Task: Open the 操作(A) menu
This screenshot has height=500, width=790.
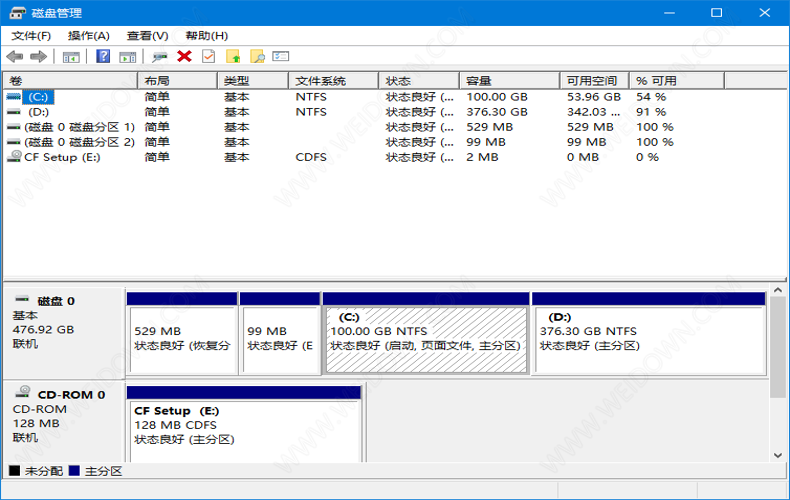Action: (88, 36)
